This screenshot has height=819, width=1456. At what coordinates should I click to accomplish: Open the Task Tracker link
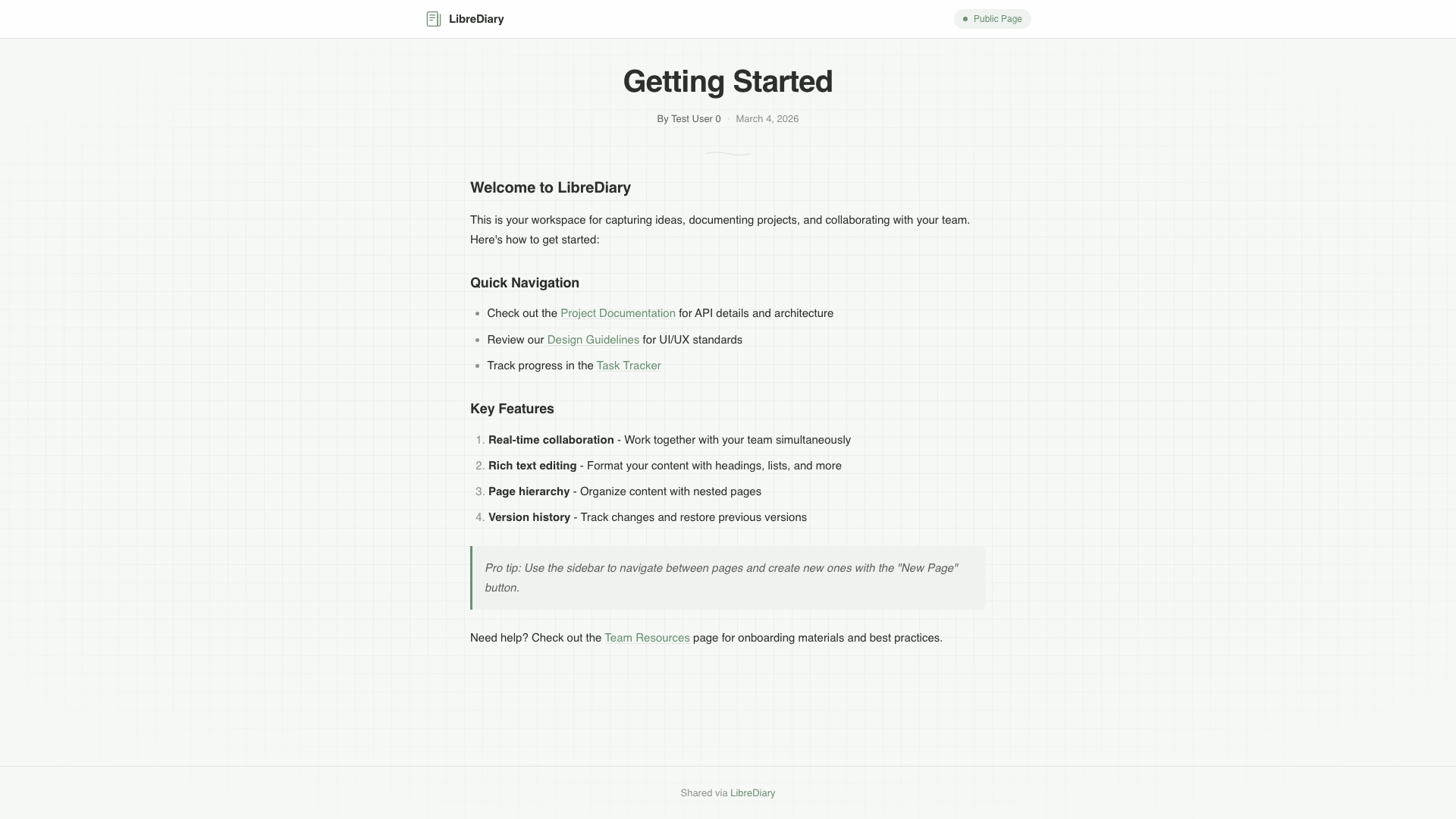[628, 366]
